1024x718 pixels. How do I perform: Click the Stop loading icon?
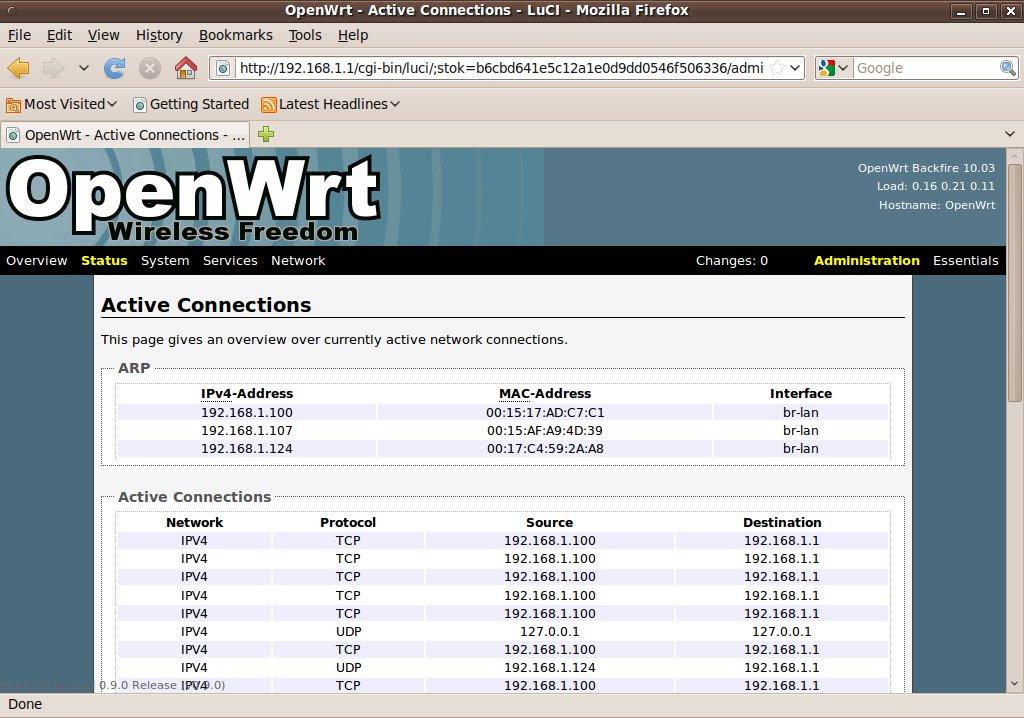[x=150, y=68]
